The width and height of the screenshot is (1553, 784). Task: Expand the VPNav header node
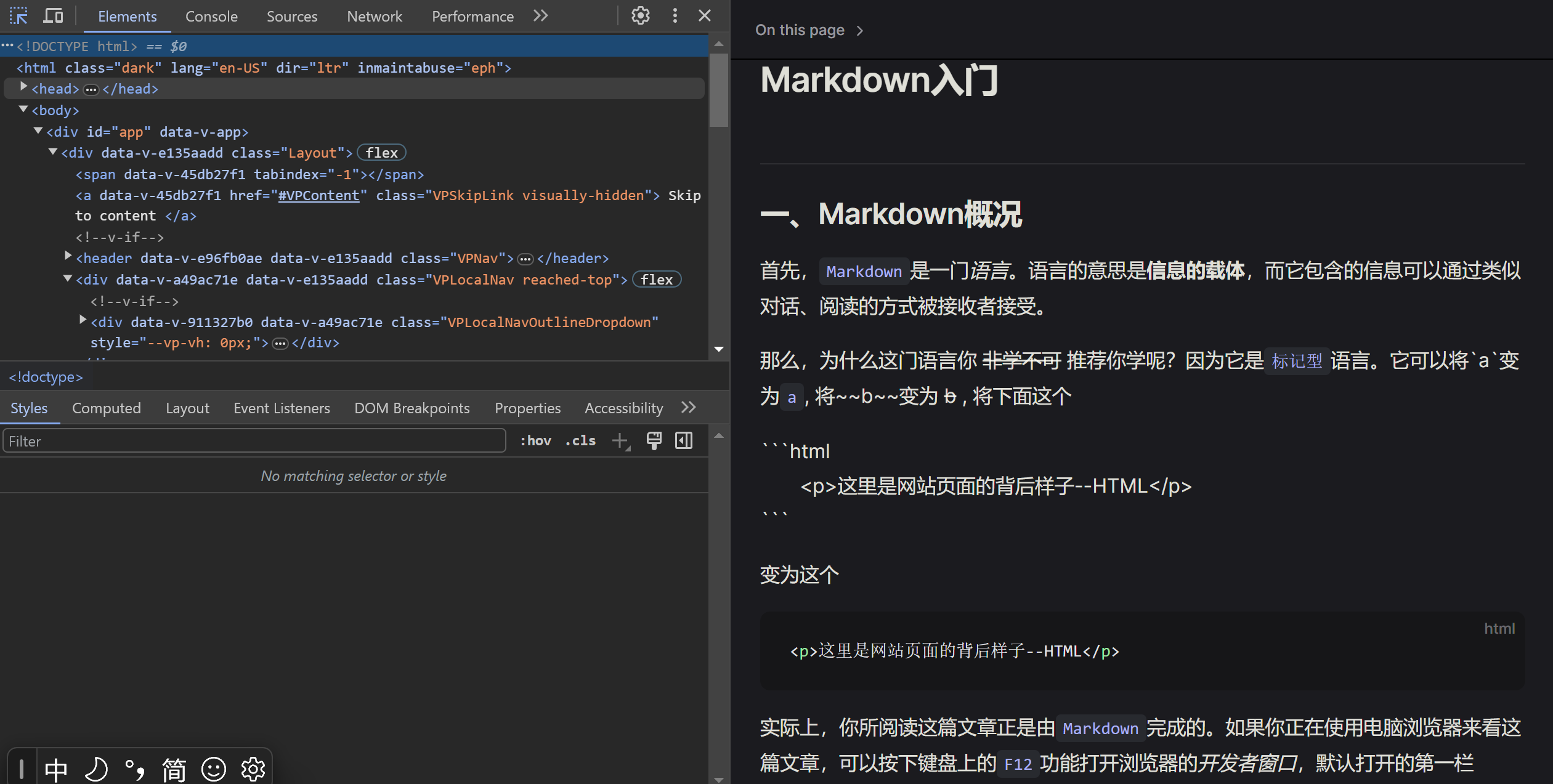tap(68, 256)
